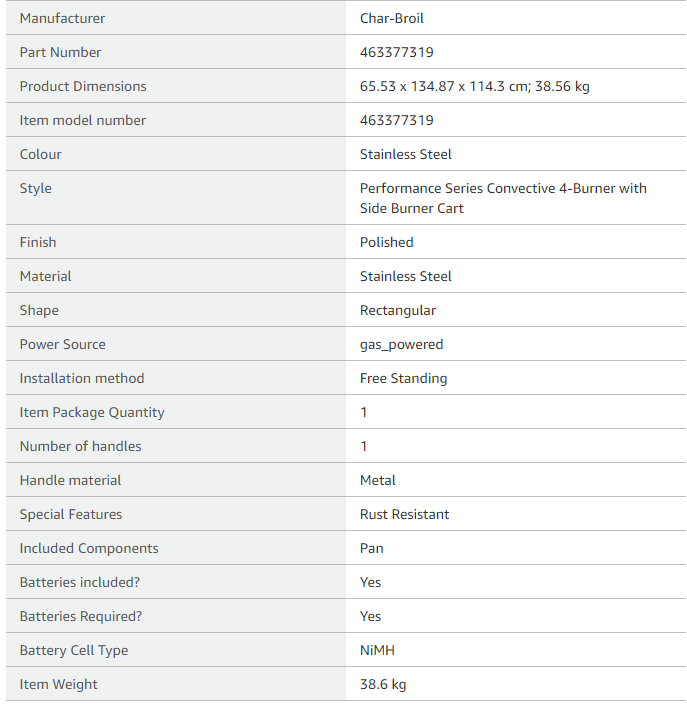Click the Pan included component value
Viewport: 687px width, 704px height.
coord(371,548)
